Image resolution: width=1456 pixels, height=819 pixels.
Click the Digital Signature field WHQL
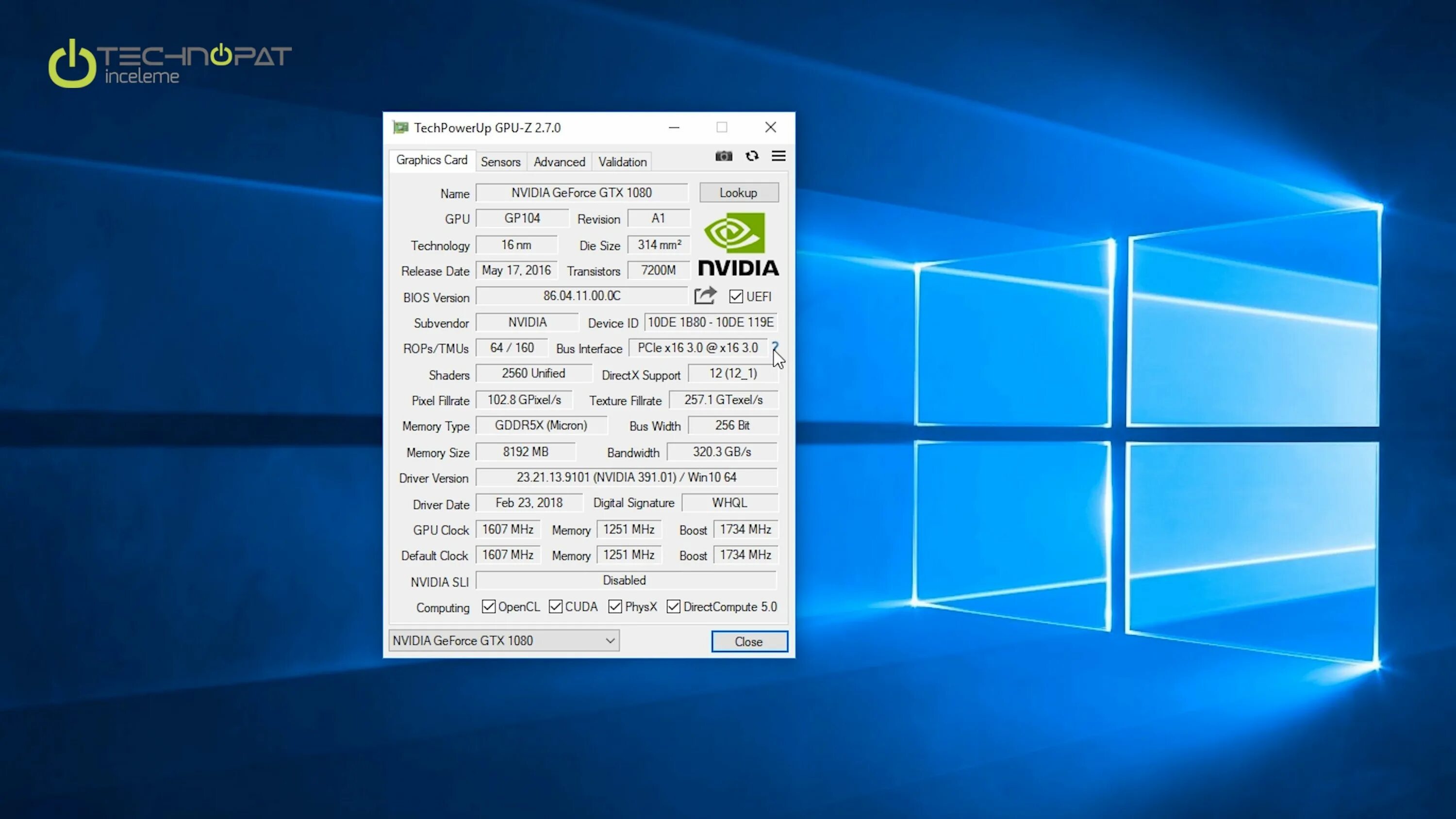(x=729, y=503)
